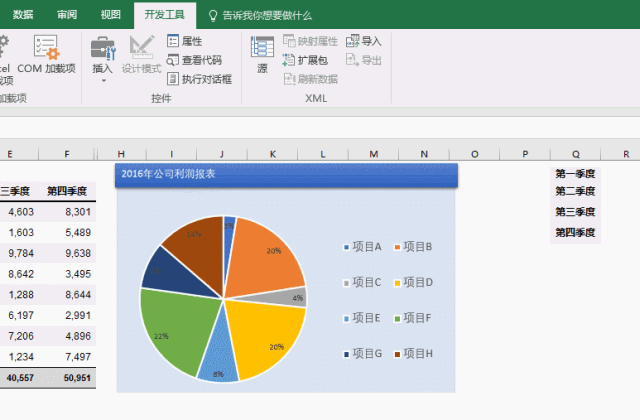This screenshot has width=640, height=420.
Task: Select cell with value 8,644
Action: click(67, 295)
